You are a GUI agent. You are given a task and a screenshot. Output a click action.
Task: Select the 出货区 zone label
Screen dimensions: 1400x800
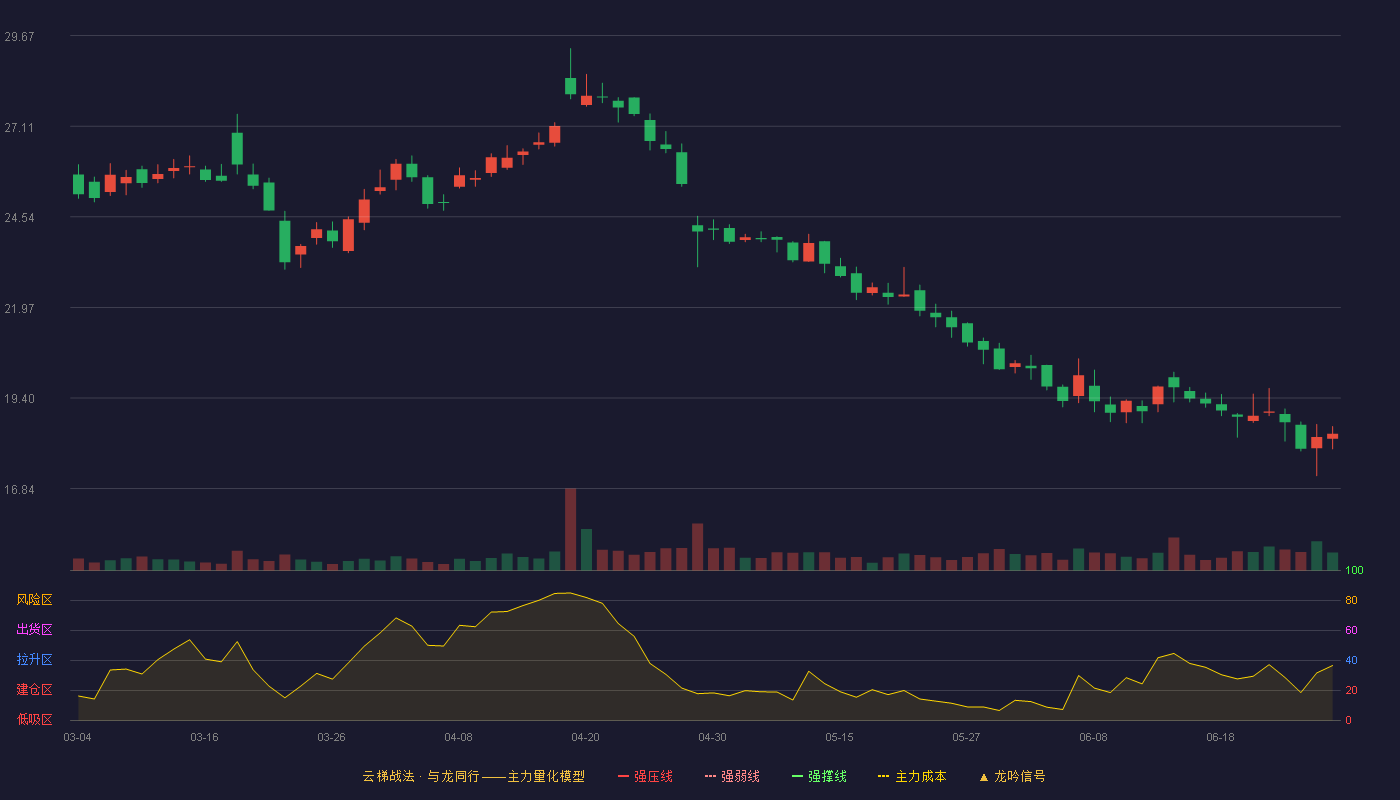[x=35, y=630]
